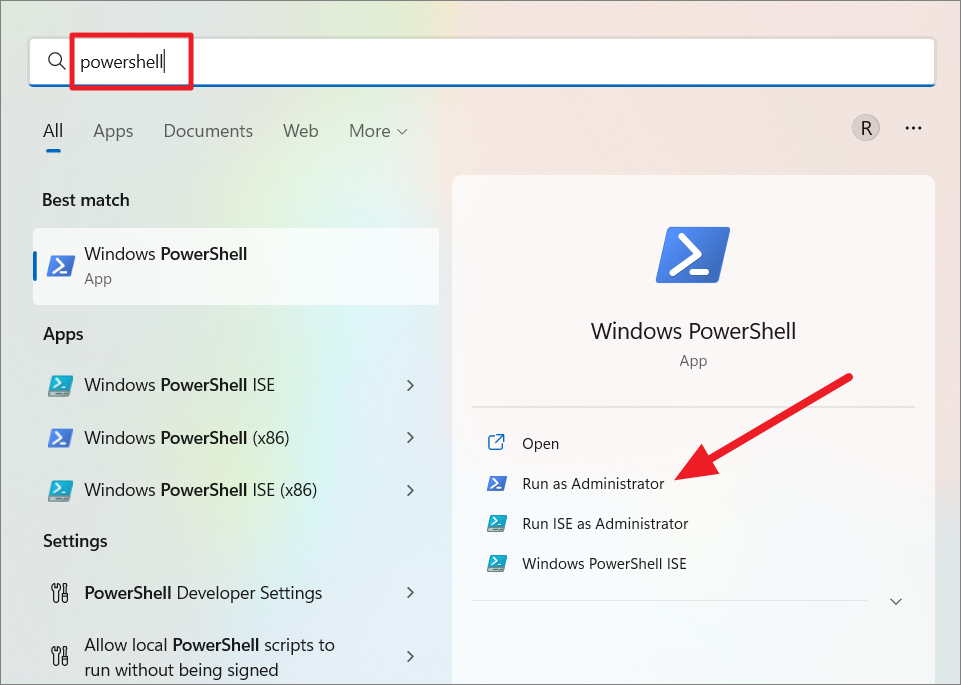Switch to the All tab
961x685 pixels.
[53, 131]
